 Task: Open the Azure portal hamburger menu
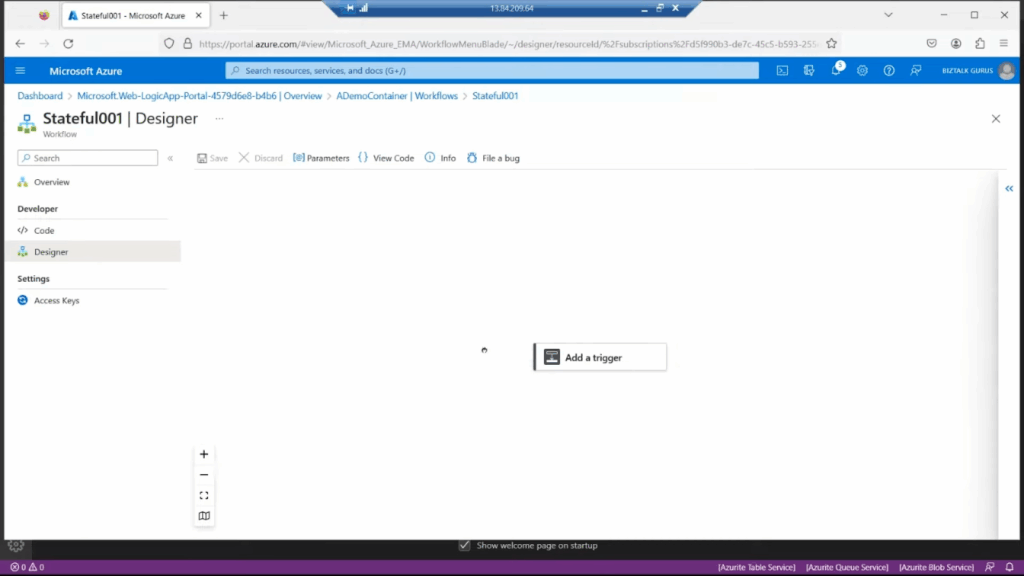coord(20,71)
